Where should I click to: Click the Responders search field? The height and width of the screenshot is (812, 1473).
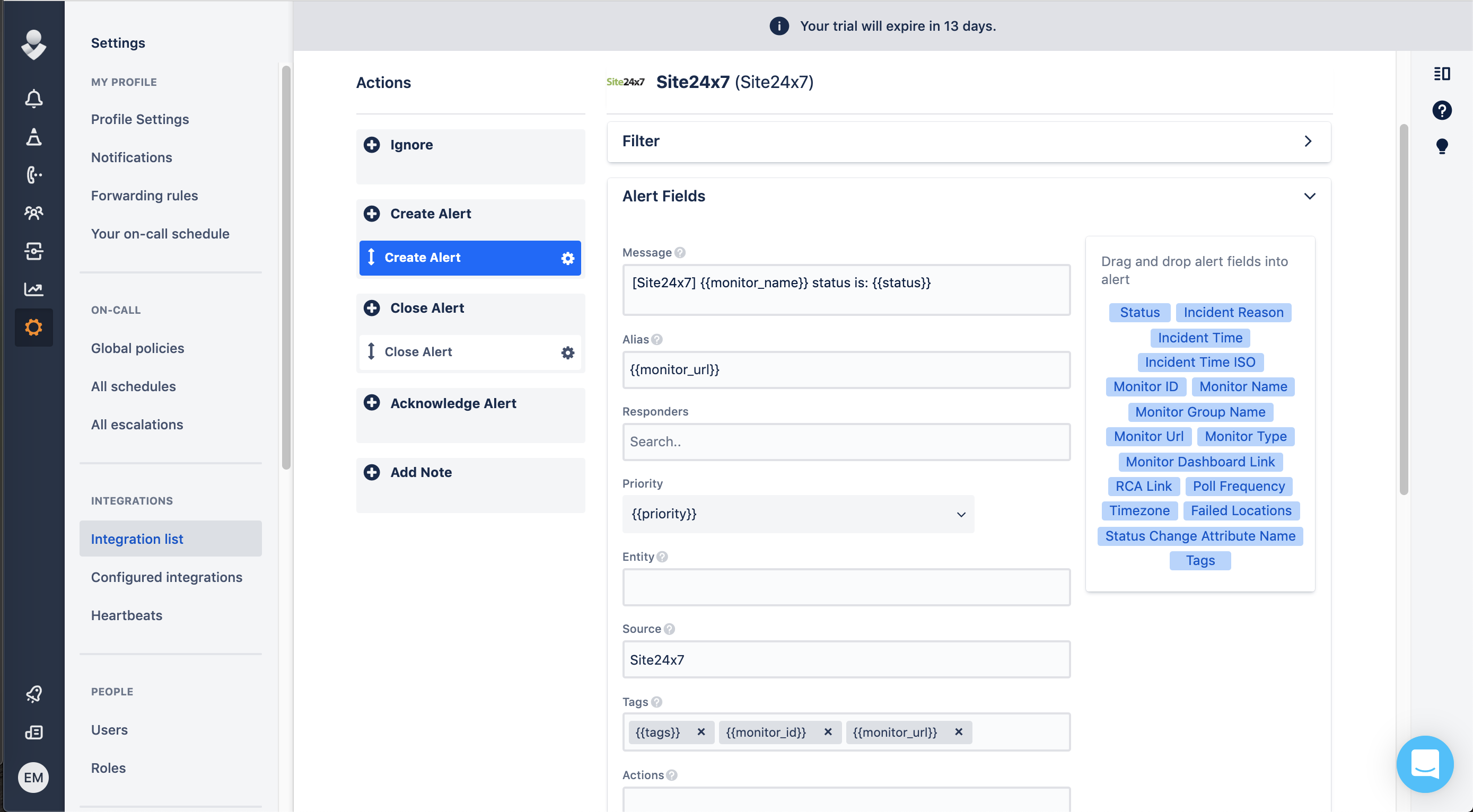(846, 442)
